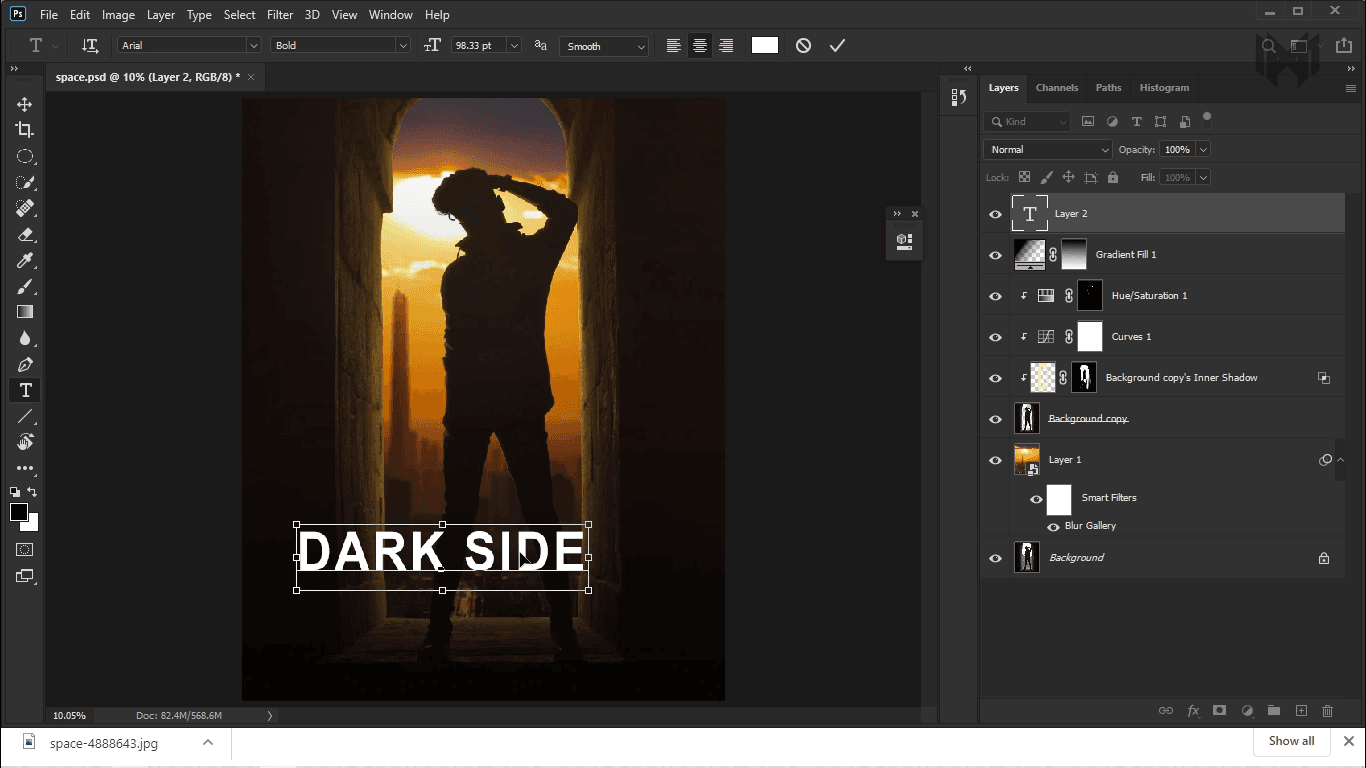Screen dimensions: 1366x768
Task: Click the text color swatch
Action: [765, 45]
